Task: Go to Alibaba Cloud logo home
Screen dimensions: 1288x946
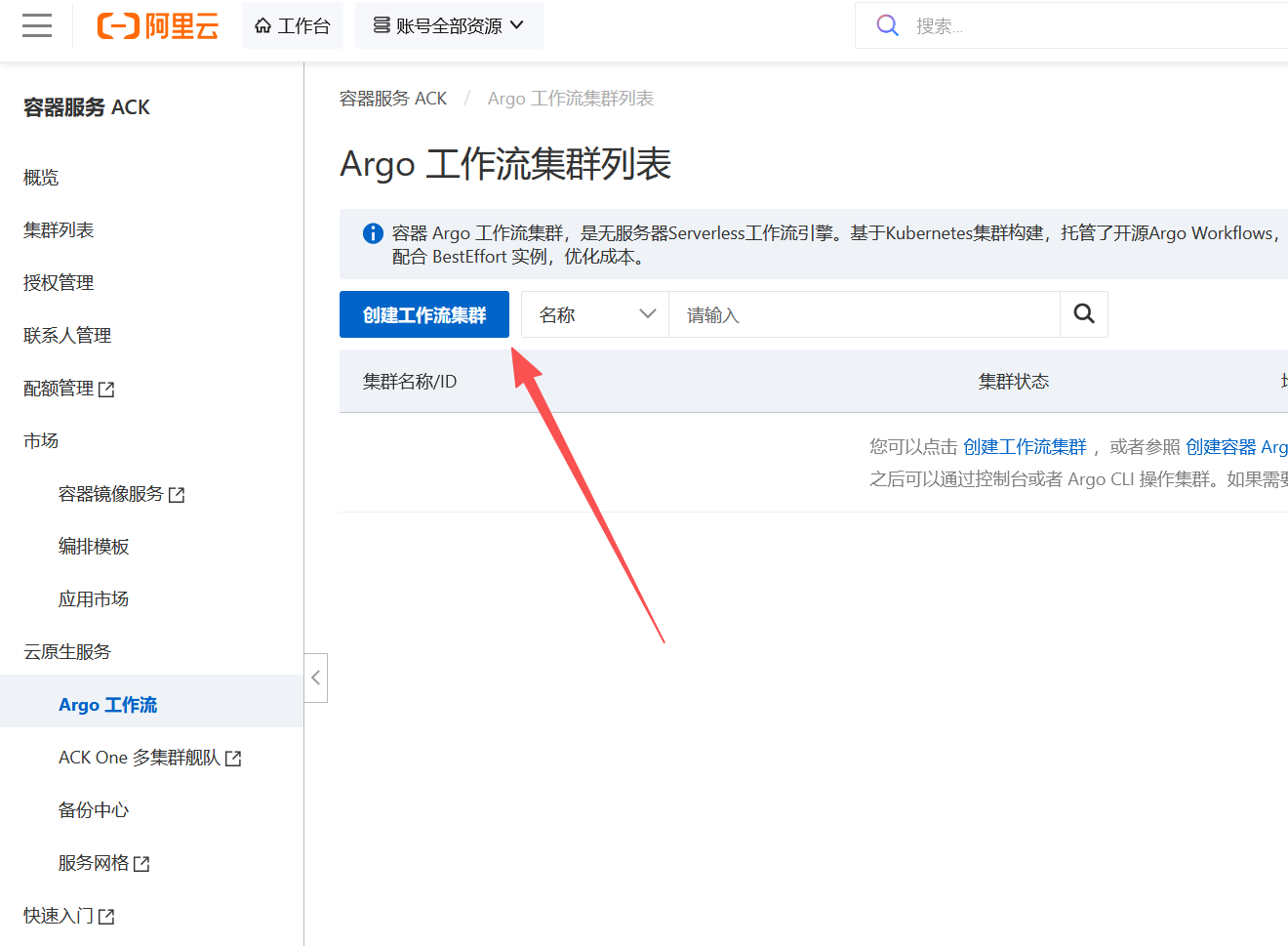Action: (x=157, y=26)
